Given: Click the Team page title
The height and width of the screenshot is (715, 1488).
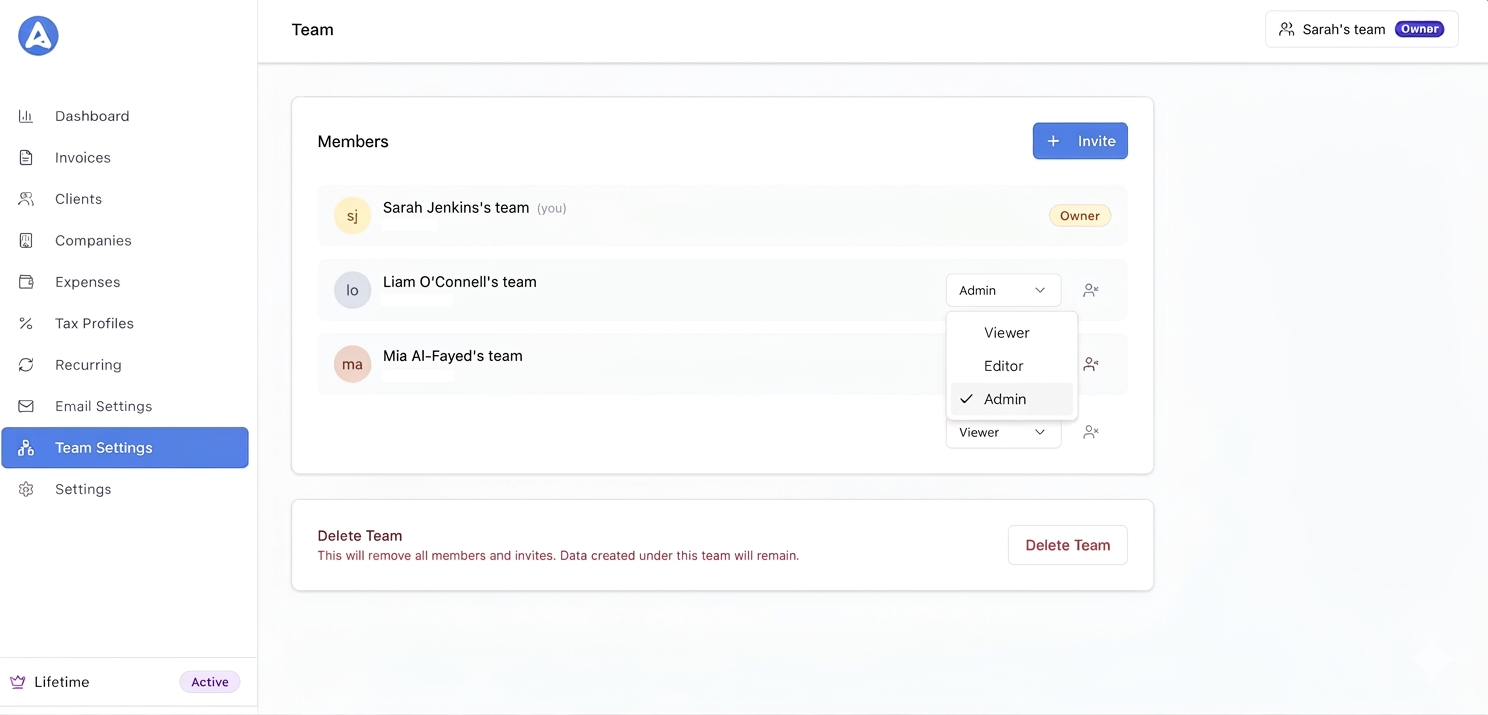Looking at the screenshot, I should (312, 30).
